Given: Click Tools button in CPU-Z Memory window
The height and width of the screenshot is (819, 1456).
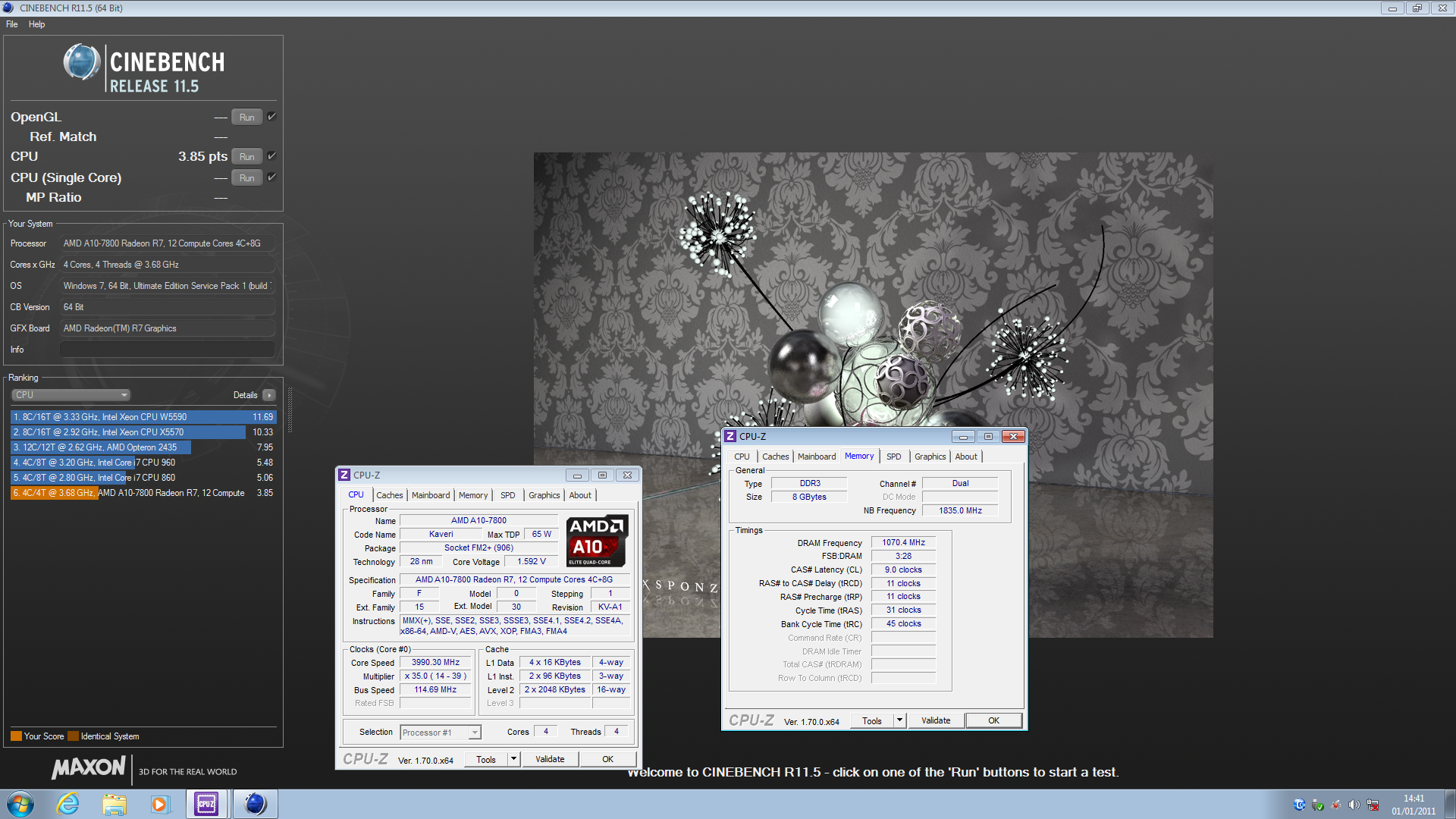Looking at the screenshot, I should (x=872, y=720).
